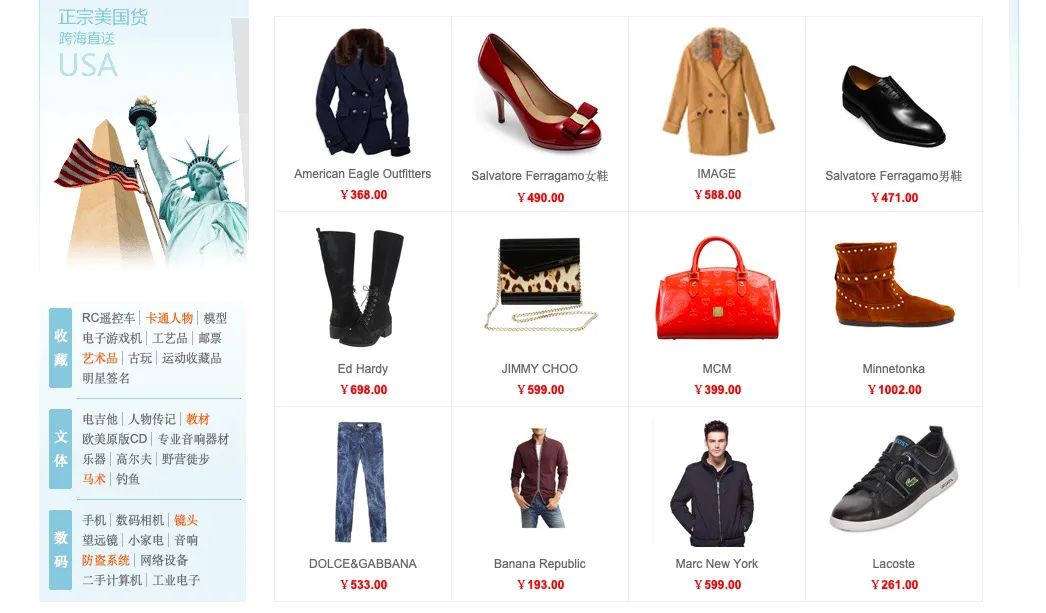Image resolution: width=1046 pixels, height=613 pixels.
Task: Select the Minnetonka brown suede boot image
Action: pos(894,285)
